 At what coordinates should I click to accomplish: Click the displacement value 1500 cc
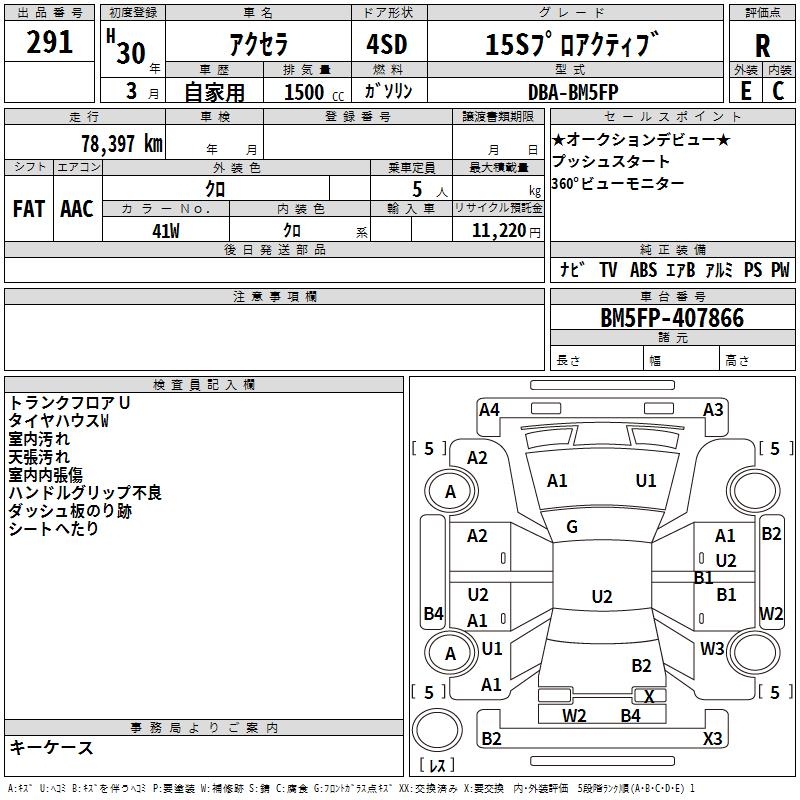[314, 92]
